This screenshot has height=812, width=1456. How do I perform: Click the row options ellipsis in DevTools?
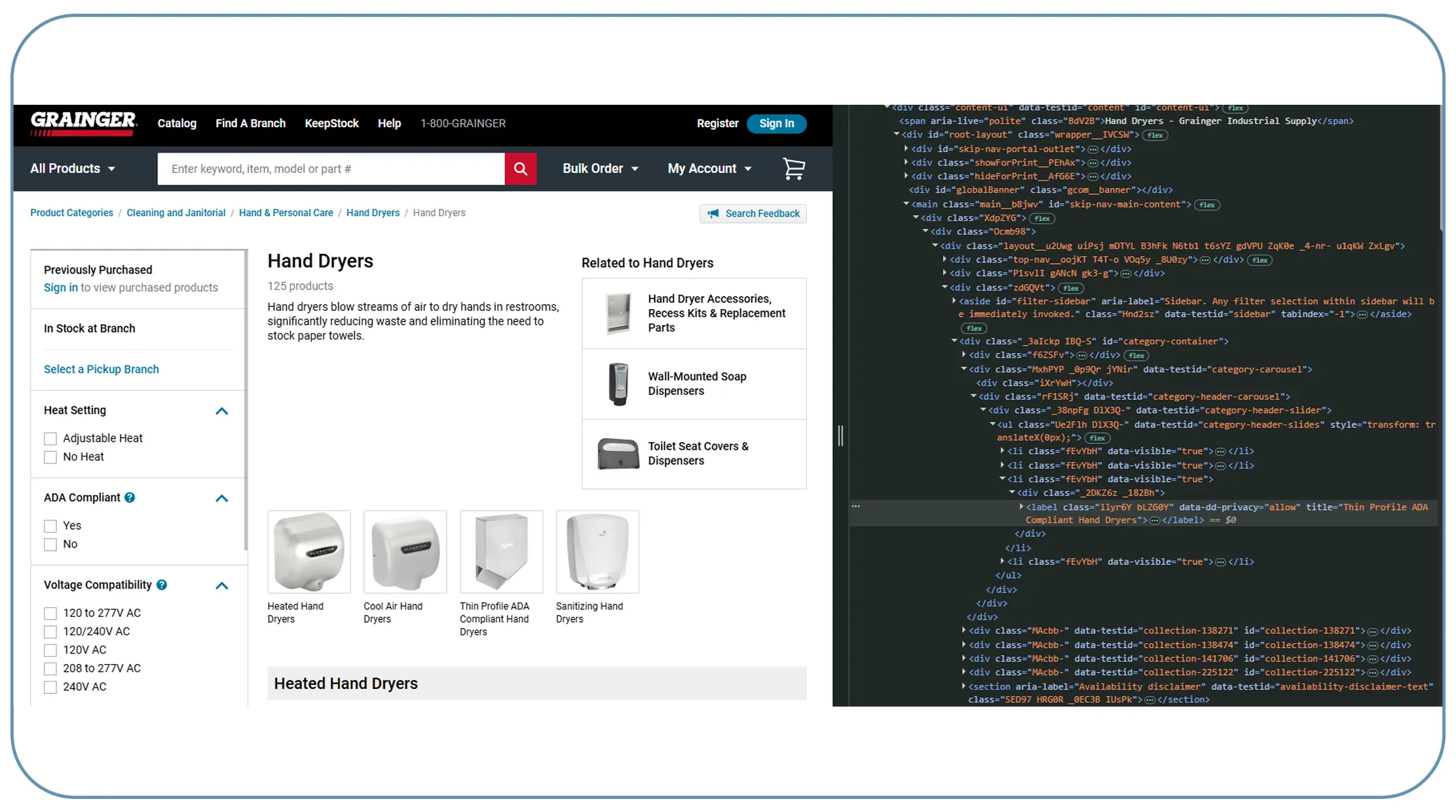[x=855, y=506]
